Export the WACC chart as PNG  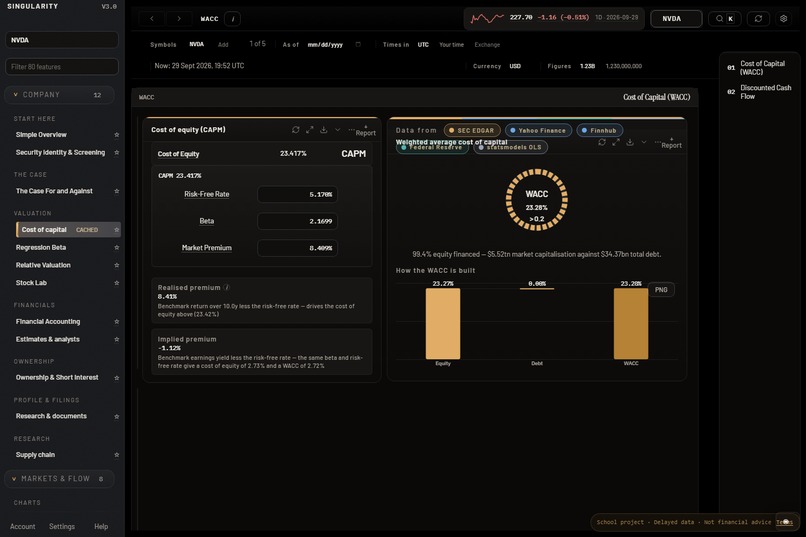(x=661, y=290)
